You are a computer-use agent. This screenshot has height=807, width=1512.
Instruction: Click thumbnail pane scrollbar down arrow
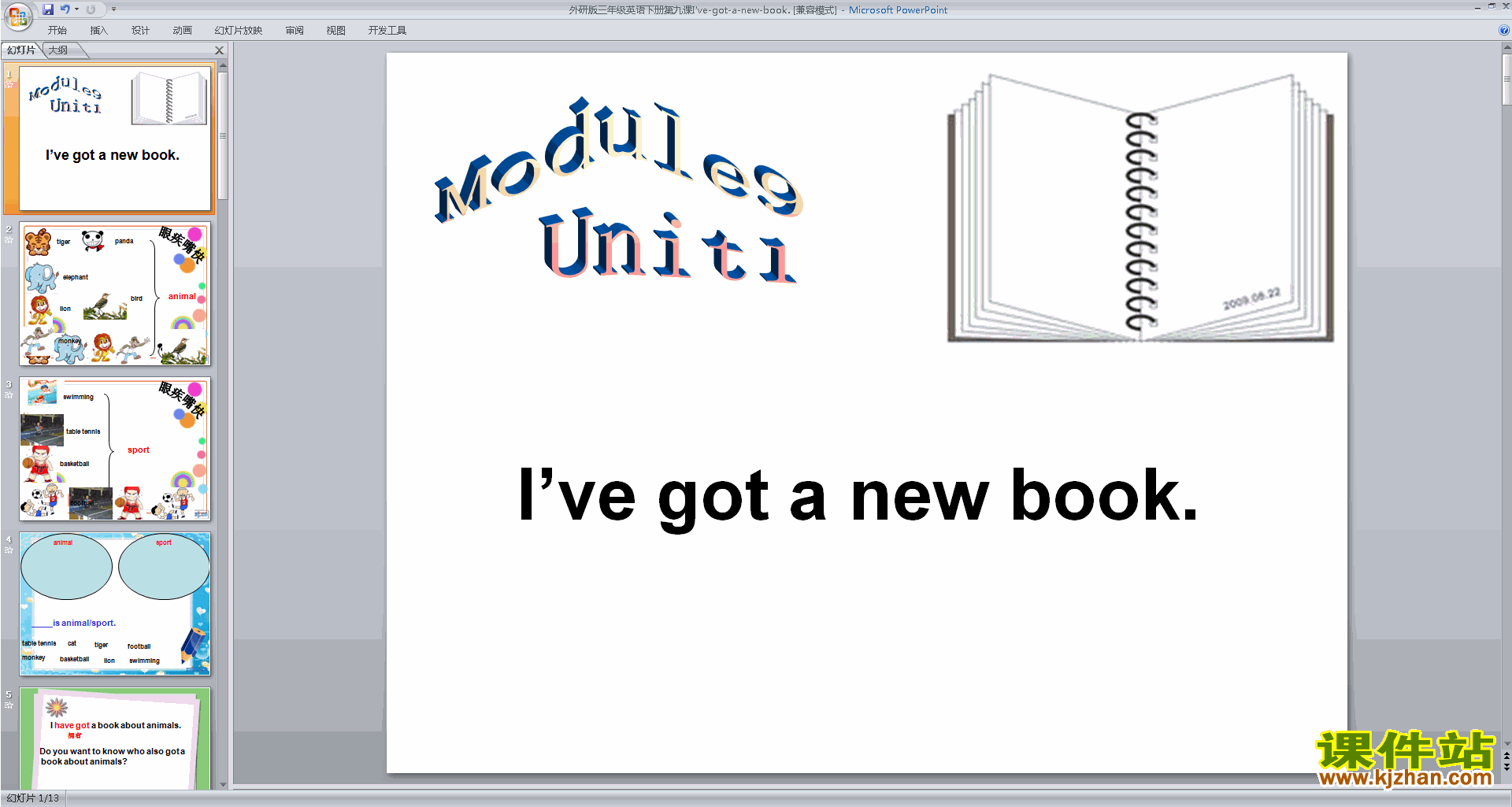(223, 784)
